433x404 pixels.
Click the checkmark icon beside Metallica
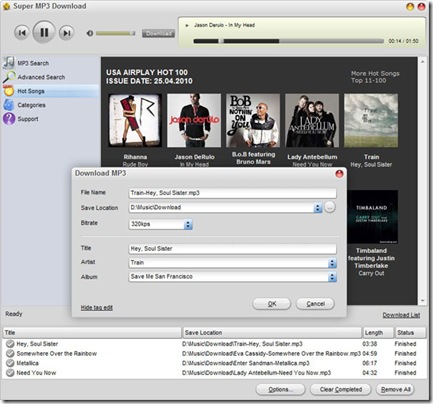tap(10, 363)
